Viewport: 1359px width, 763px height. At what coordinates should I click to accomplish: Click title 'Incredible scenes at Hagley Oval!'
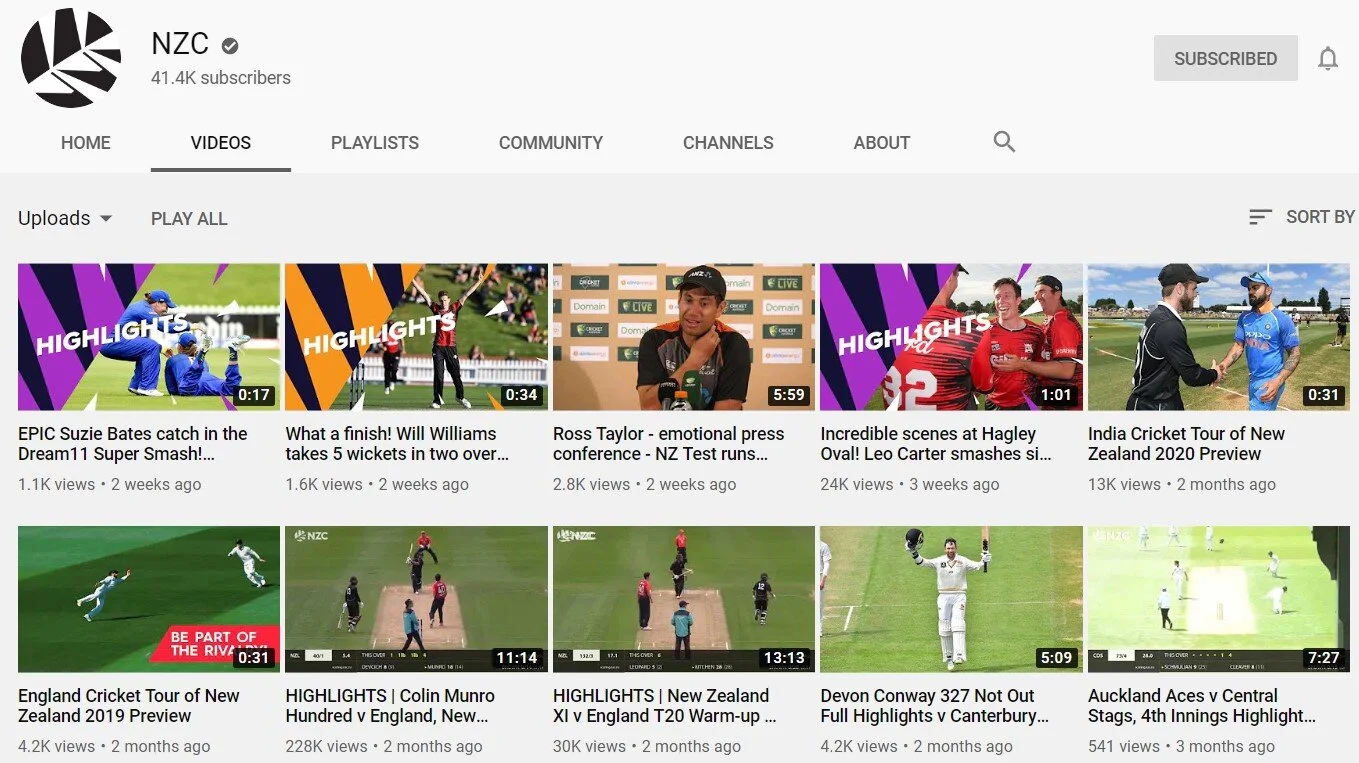pyautogui.click(x=936, y=443)
